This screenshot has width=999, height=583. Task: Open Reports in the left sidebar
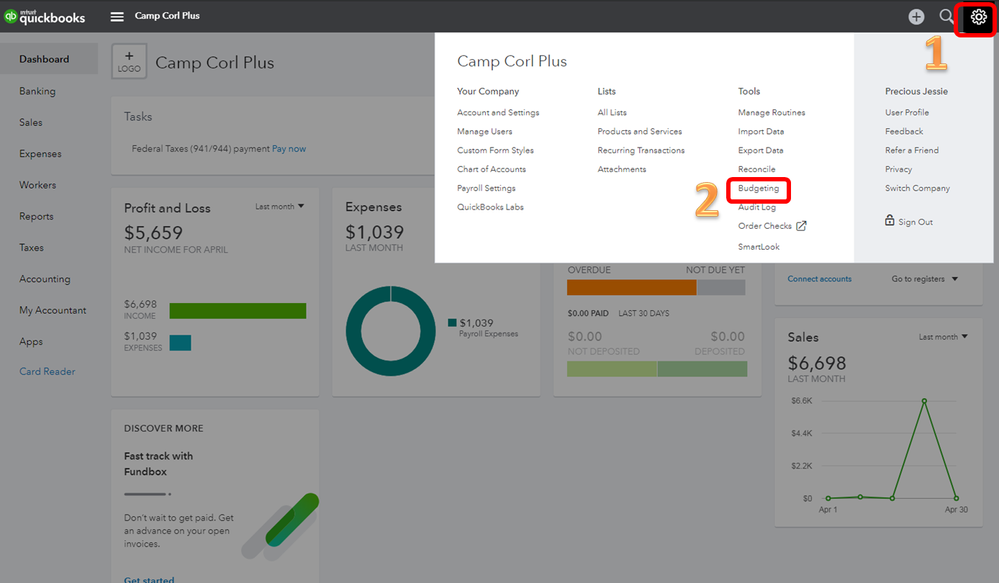(x=36, y=216)
